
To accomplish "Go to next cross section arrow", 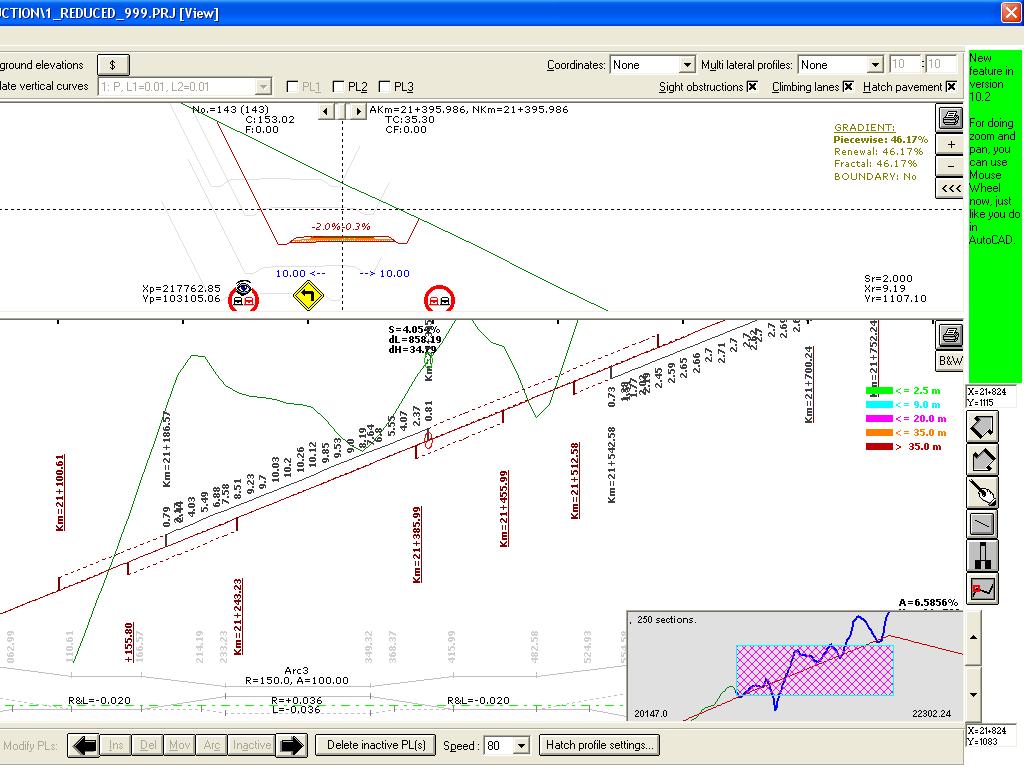I will click(x=357, y=111).
